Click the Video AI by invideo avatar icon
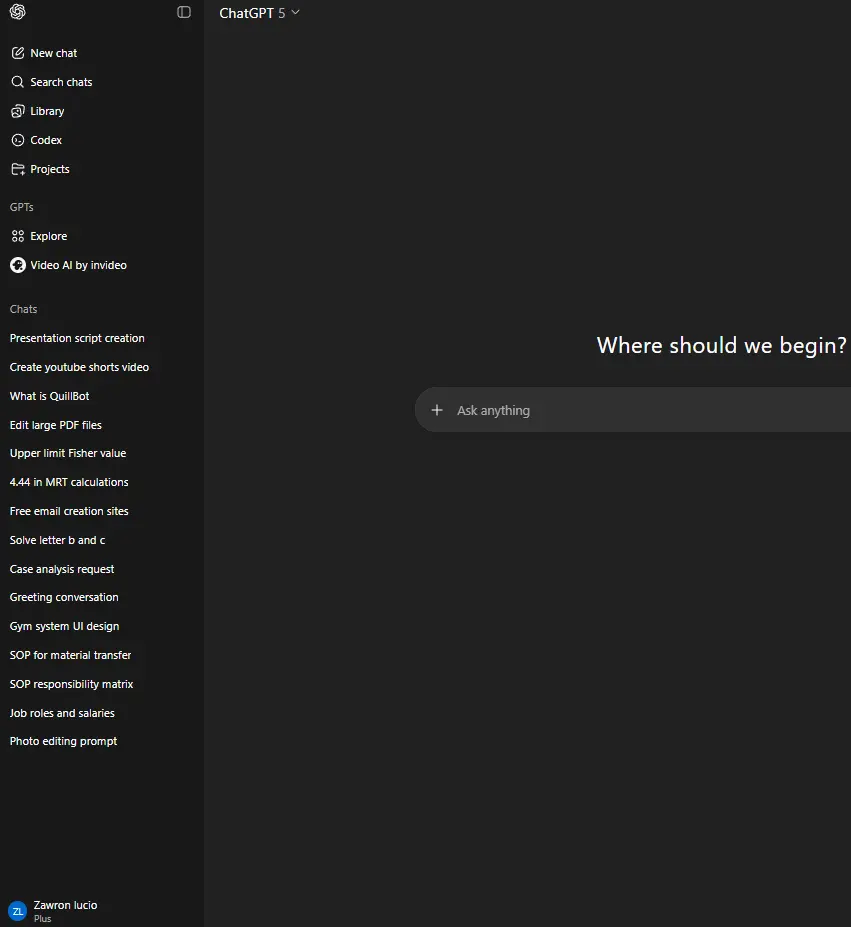 18,265
